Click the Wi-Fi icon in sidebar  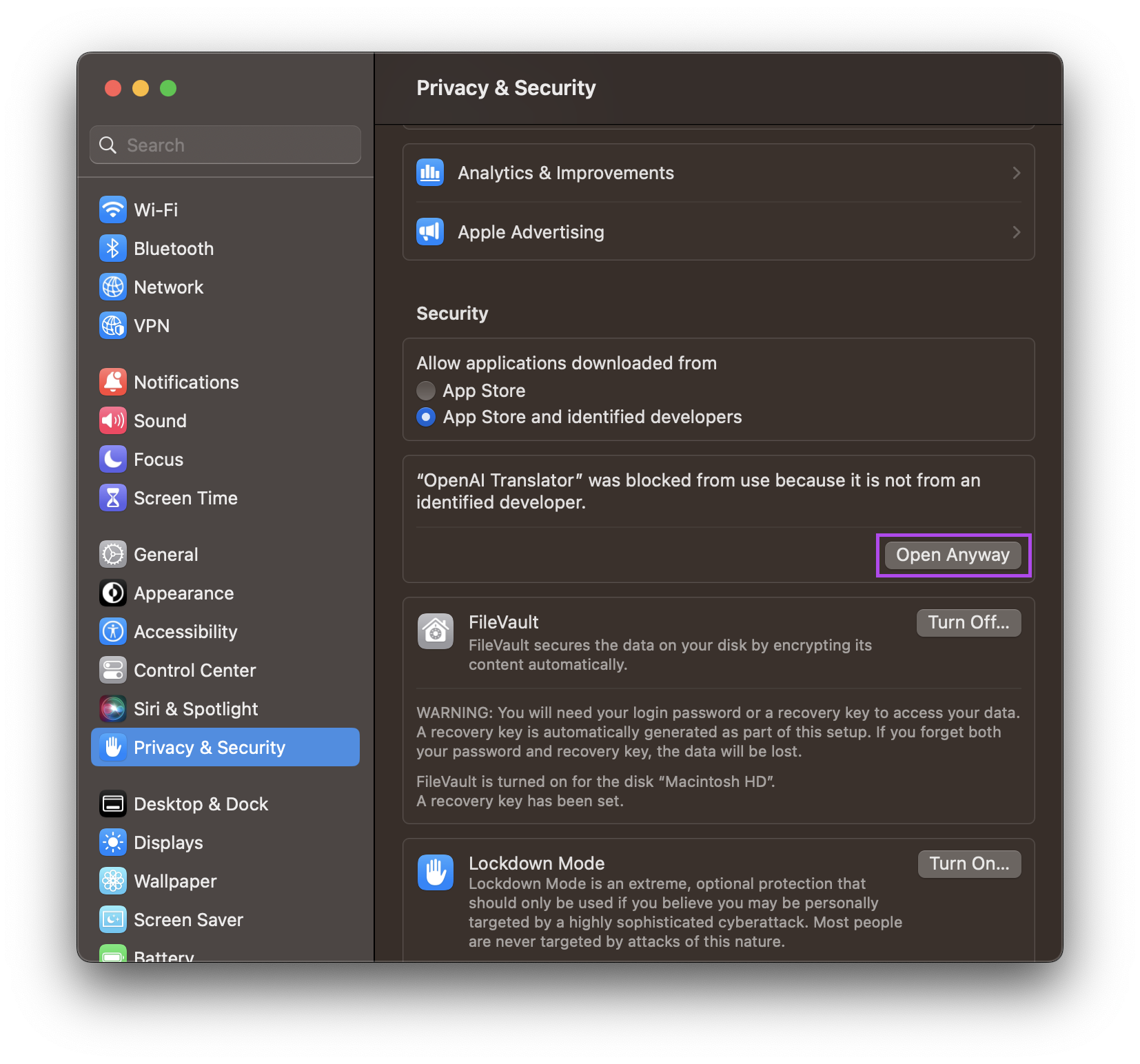(113, 210)
